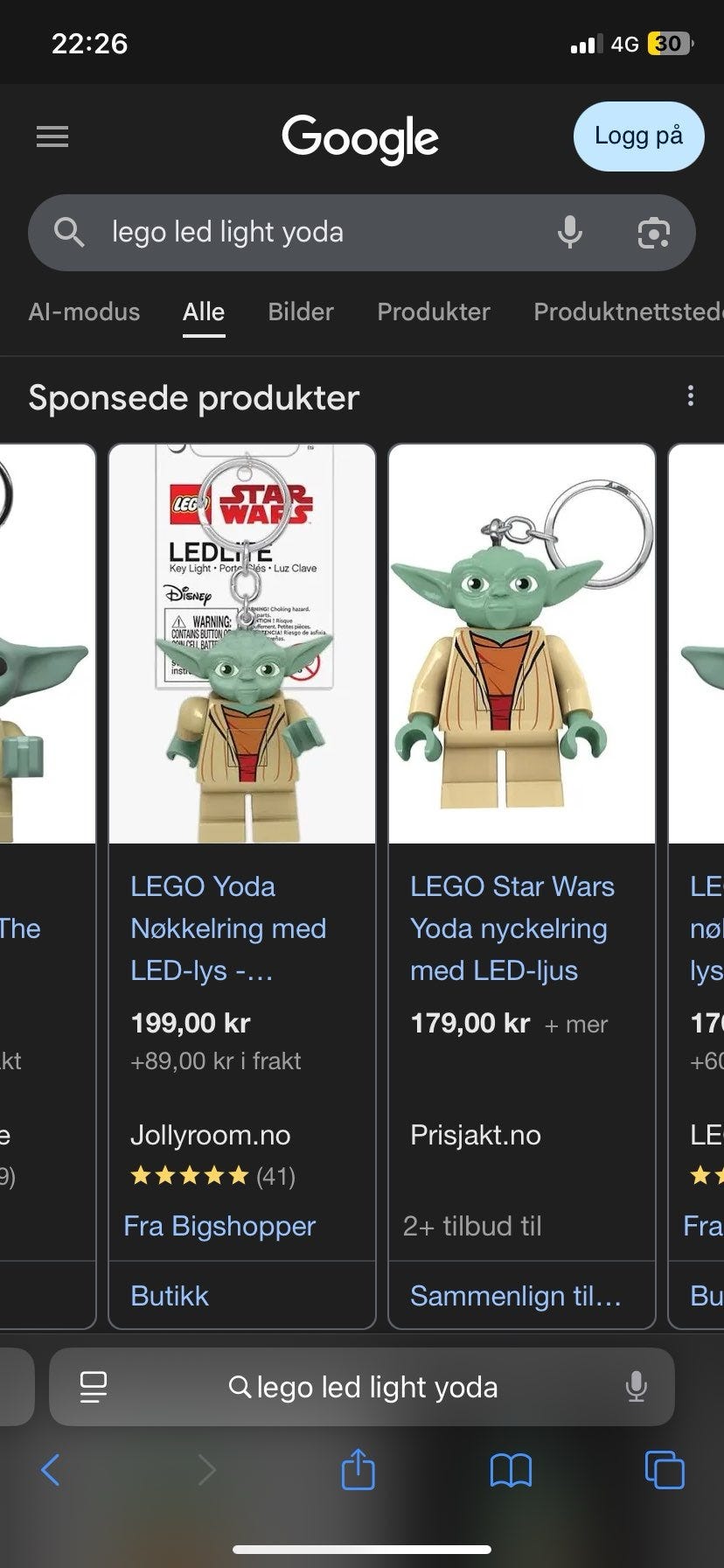This screenshot has width=724, height=1568.
Task: Open Safari bookmarks book icon
Action: click(511, 1470)
